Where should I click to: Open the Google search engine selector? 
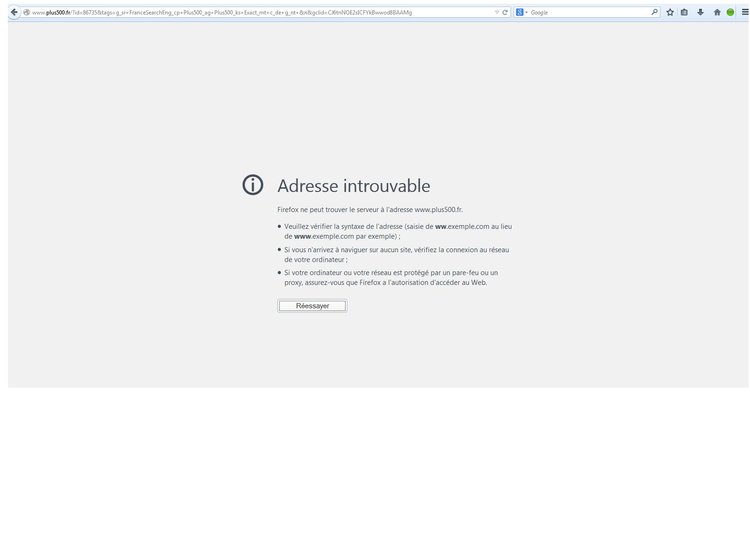pos(521,12)
